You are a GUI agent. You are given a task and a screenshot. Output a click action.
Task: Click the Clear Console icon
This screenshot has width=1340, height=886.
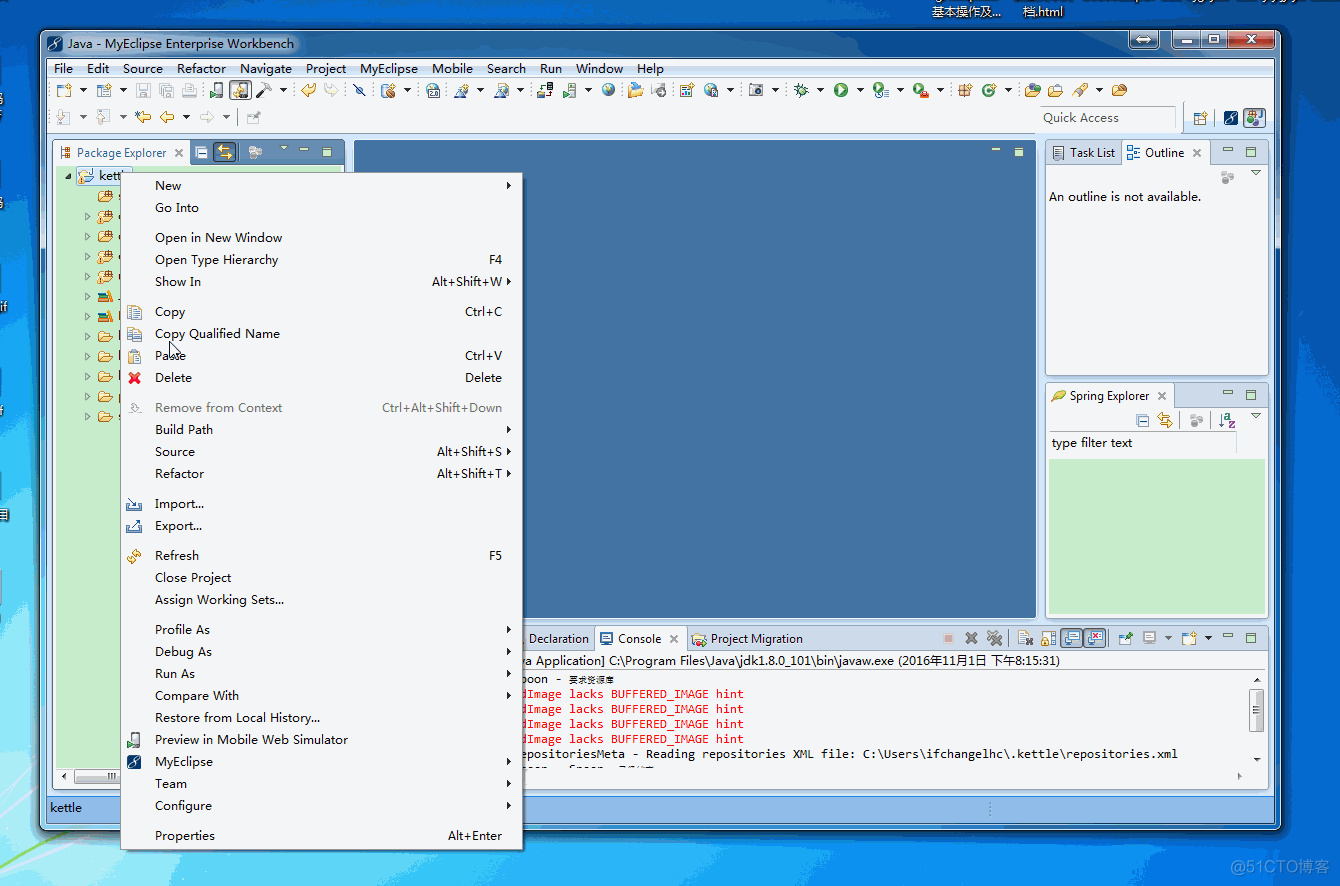(1026, 638)
